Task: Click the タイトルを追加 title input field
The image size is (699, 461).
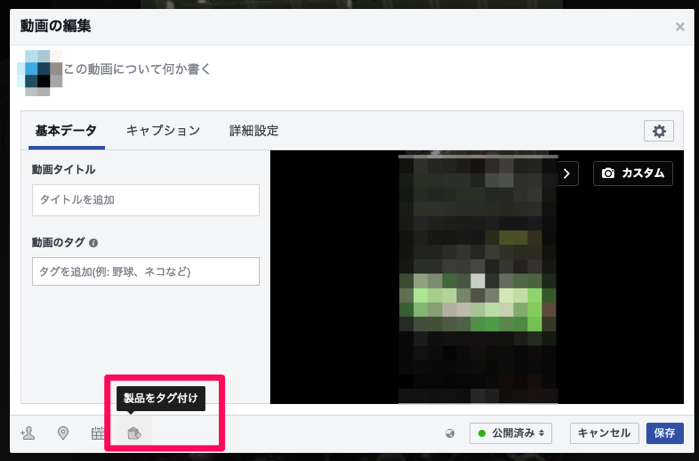Action: 146,200
